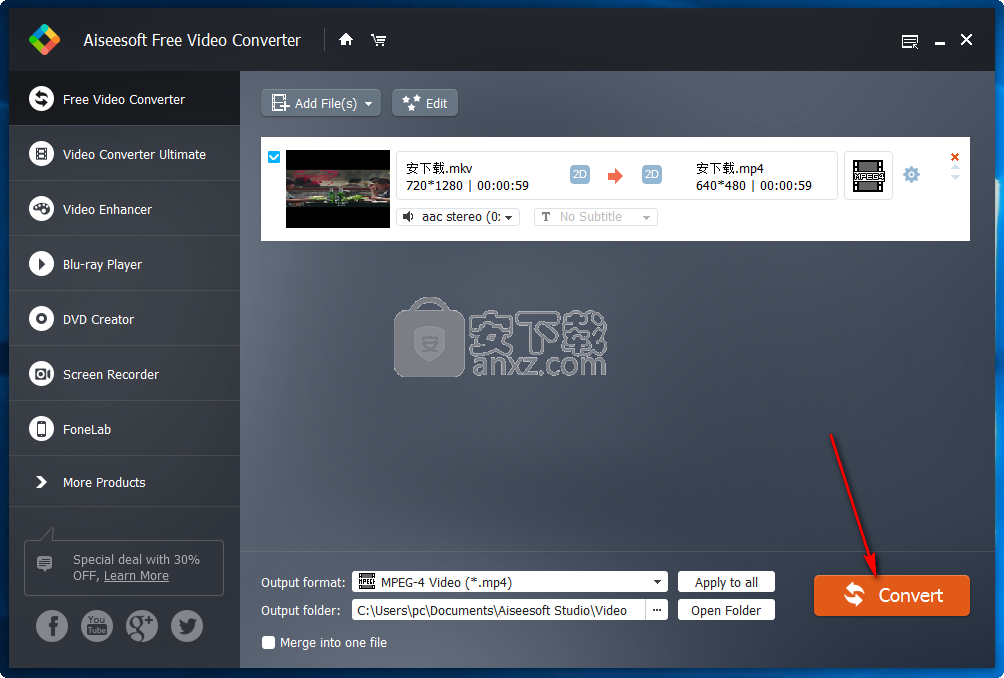The height and width of the screenshot is (678, 1004).
Task: Enable Merge into one file checkbox
Action: 268,642
